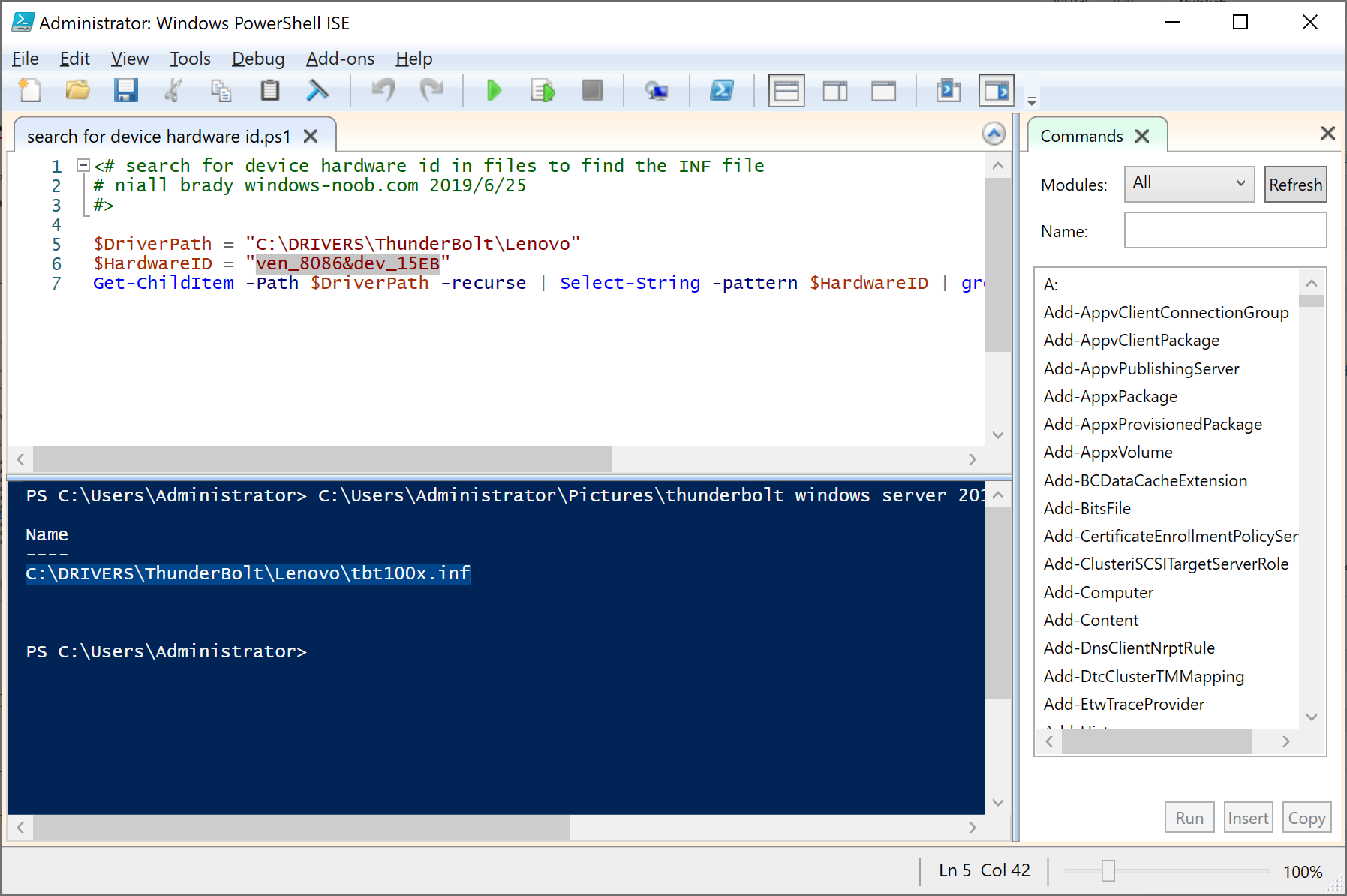
Task: Close the Commands tab
Action: point(1142,137)
